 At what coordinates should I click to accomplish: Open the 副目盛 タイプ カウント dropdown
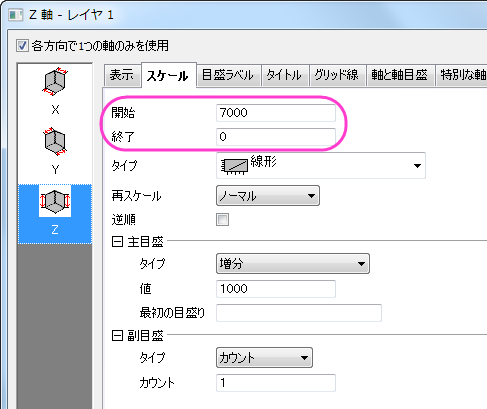264,358
